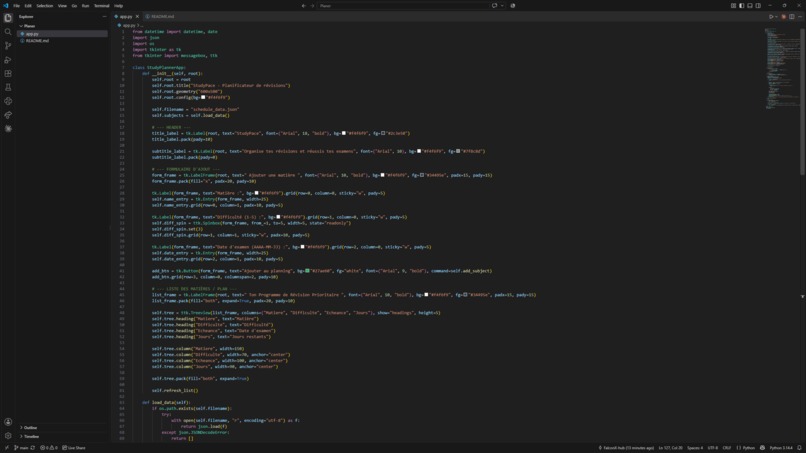
Task: Open the Run menu
Action: 85,6
